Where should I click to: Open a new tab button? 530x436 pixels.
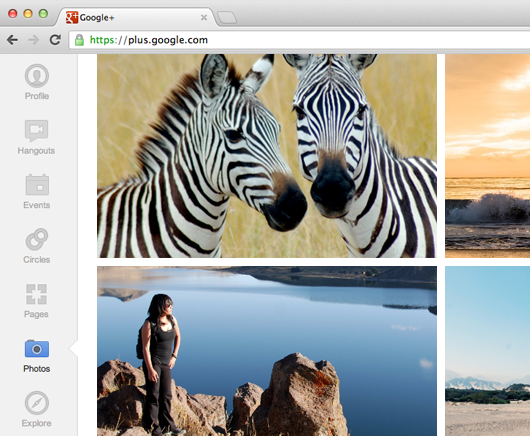(x=226, y=18)
